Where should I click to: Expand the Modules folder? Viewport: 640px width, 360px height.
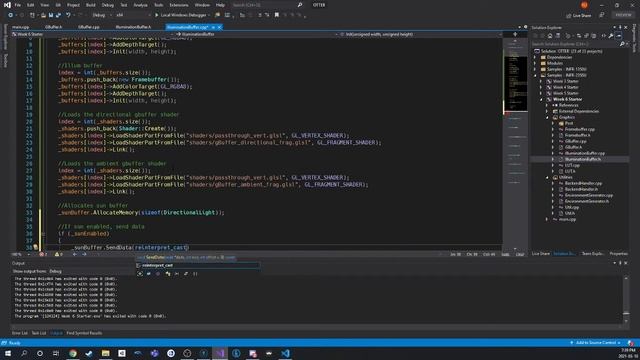(x=535, y=63)
